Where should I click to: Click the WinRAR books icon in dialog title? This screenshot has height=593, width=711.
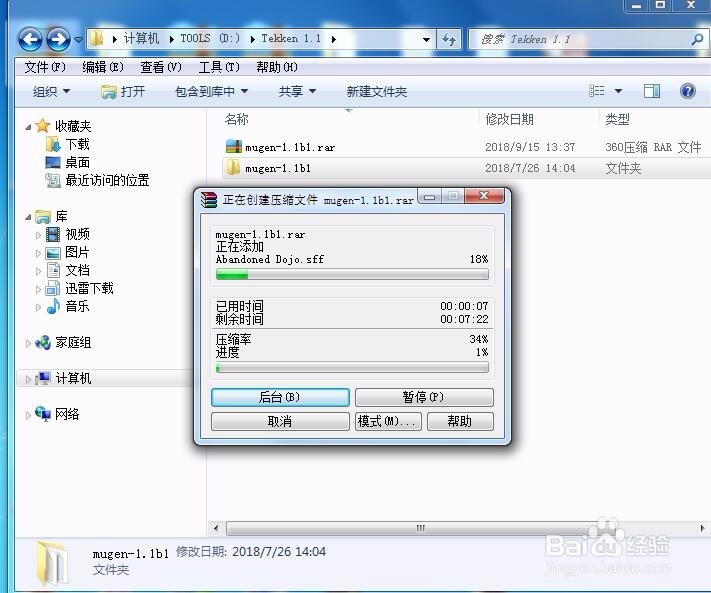coord(209,199)
